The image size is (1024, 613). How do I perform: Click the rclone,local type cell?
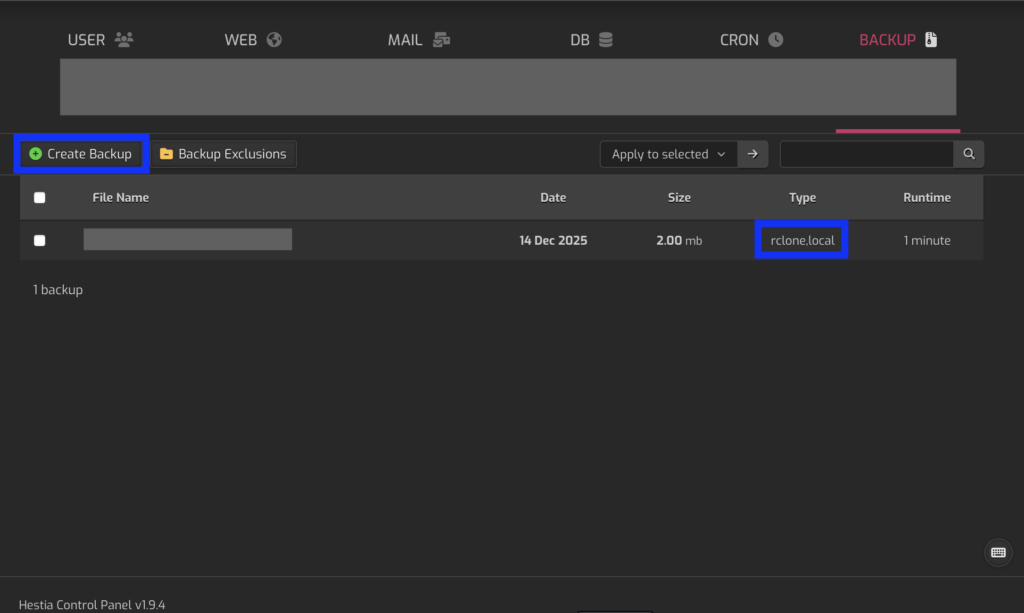pyautogui.click(x=802, y=240)
